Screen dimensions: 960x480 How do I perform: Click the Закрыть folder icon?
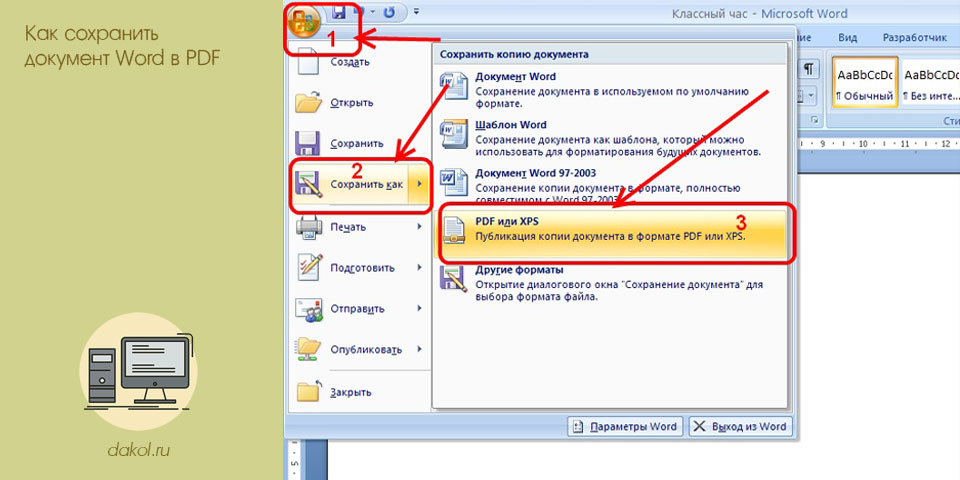[309, 392]
